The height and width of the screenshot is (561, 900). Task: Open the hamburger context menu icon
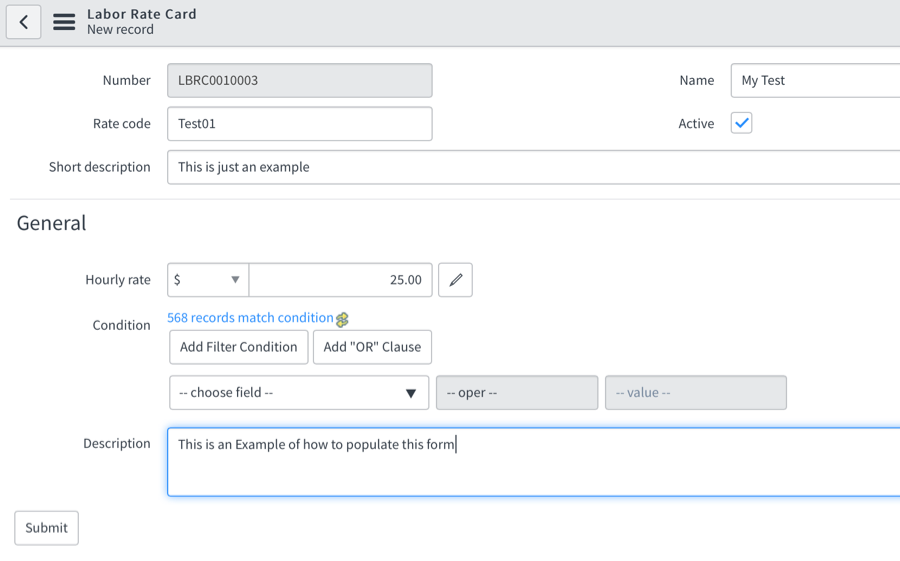click(x=64, y=22)
